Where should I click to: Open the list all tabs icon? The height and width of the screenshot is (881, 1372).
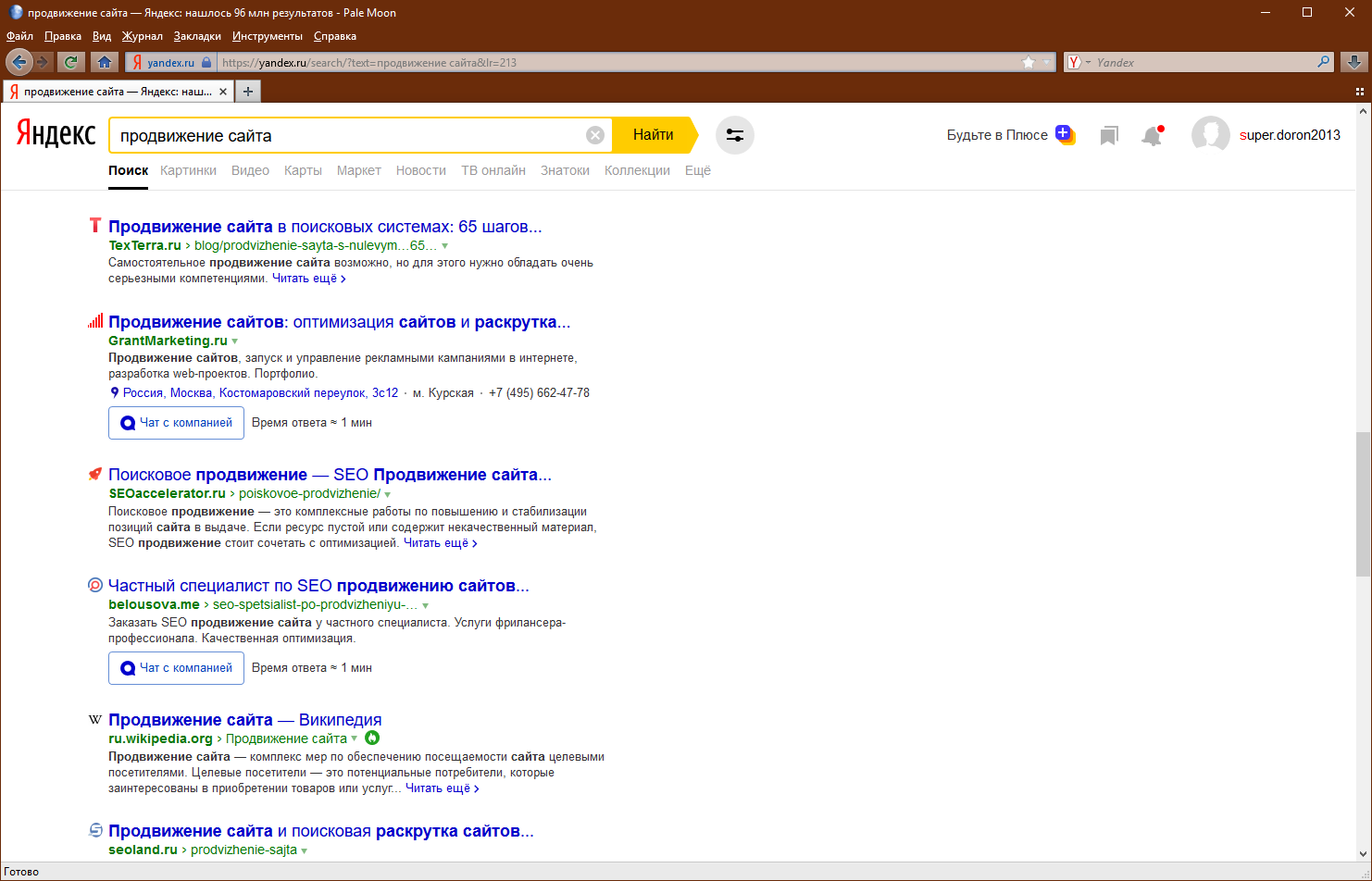point(1360,91)
